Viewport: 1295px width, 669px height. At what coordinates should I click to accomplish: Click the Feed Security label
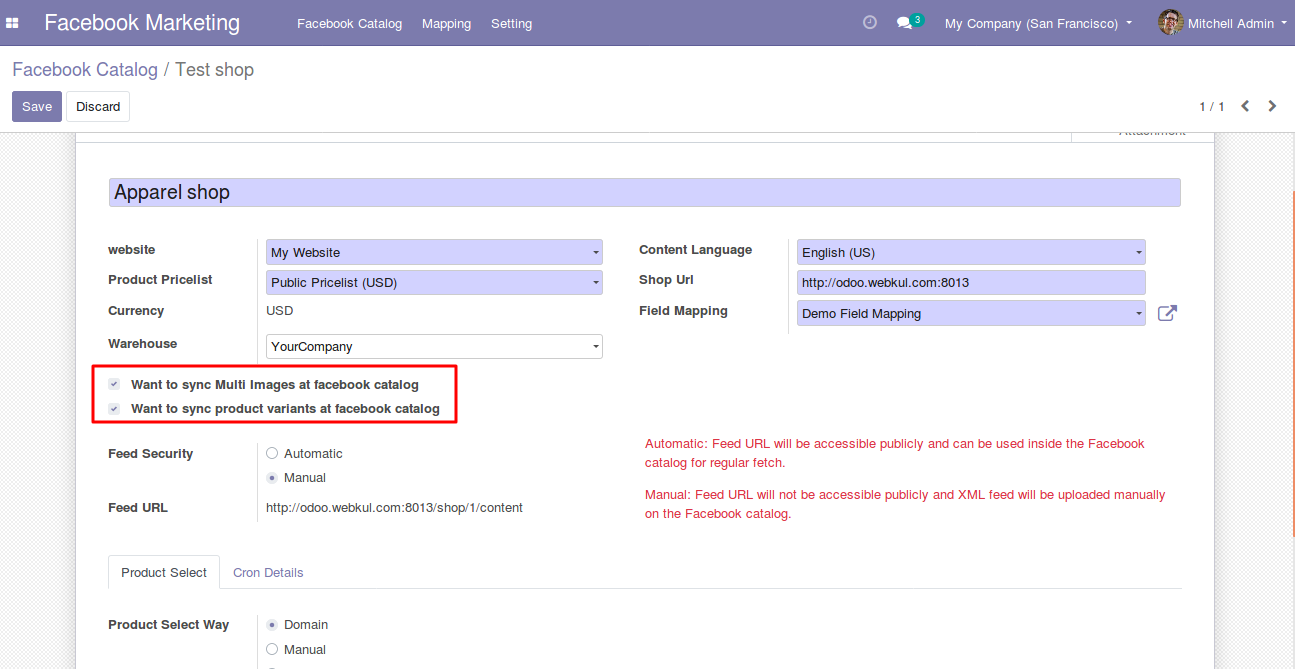(x=150, y=453)
